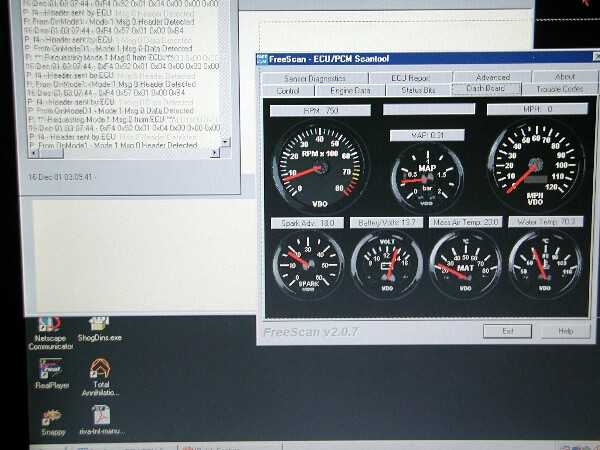Switch to the Control tab

coord(288,91)
